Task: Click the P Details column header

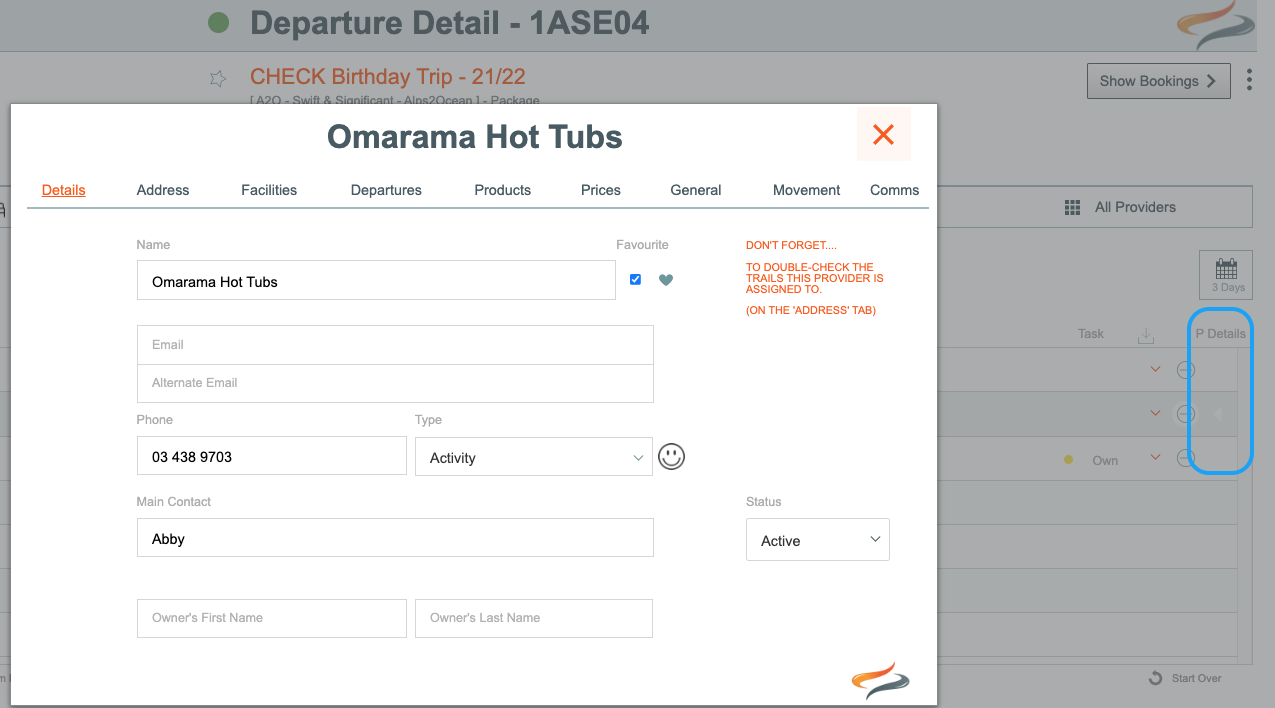Action: pyautogui.click(x=1221, y=334)
